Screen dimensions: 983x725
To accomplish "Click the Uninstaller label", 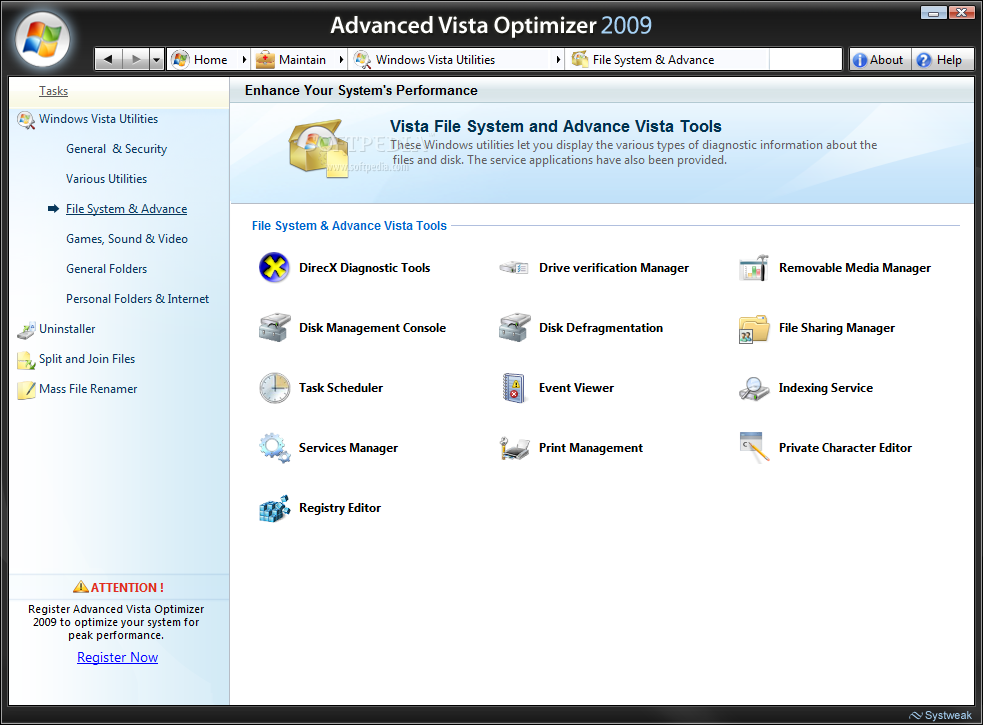I will pyautogui.click(x=67, y=329).
